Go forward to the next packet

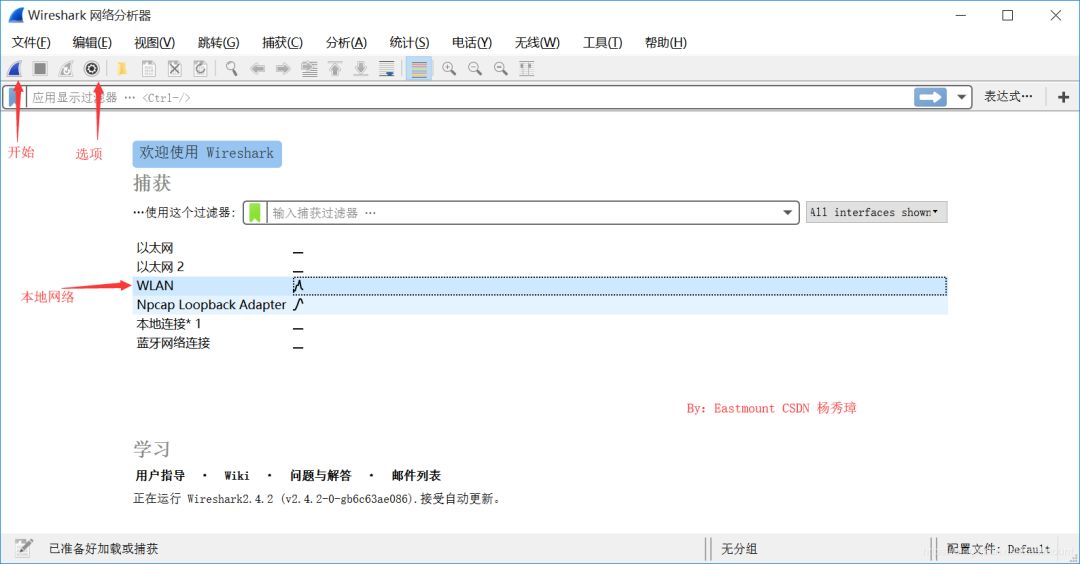tap(283, 68)
